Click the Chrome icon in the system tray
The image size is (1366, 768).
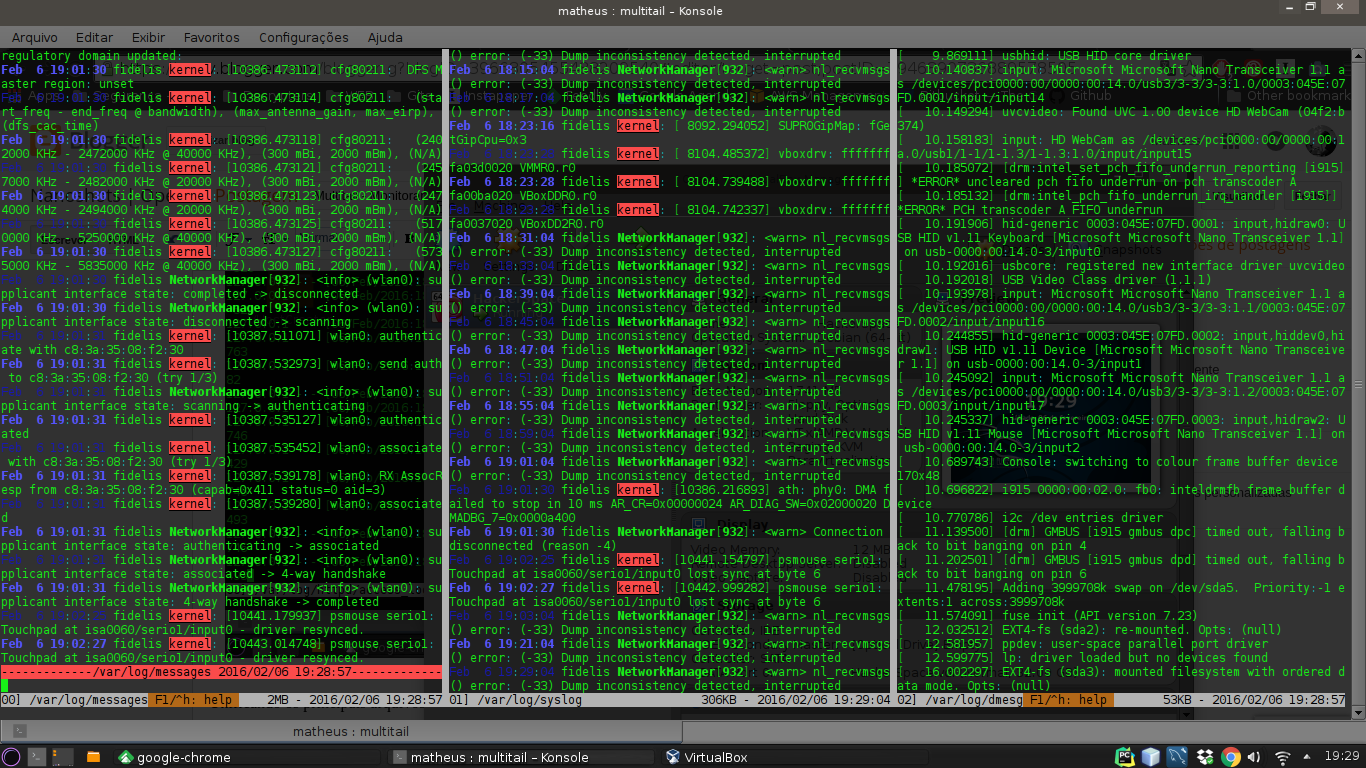1231,757
